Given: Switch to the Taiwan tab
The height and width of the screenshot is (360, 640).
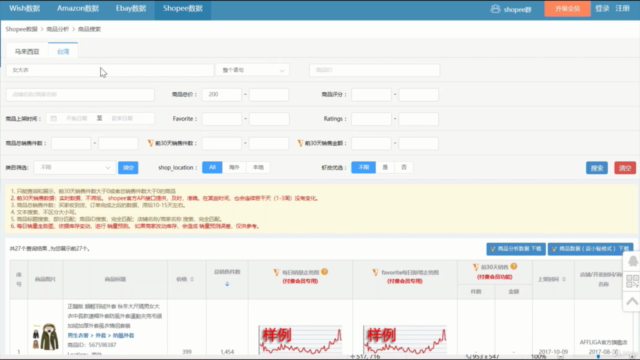Looking at the screenshot, I should pos(63,51).
